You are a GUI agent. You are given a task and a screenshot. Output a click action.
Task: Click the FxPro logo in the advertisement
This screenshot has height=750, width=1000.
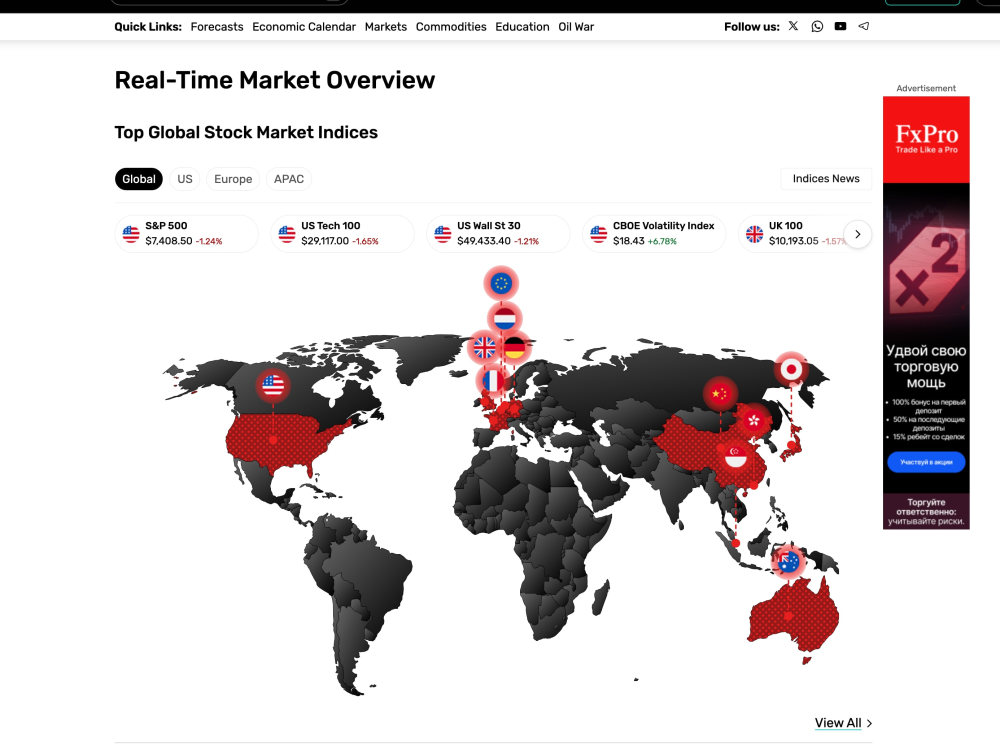927,138
